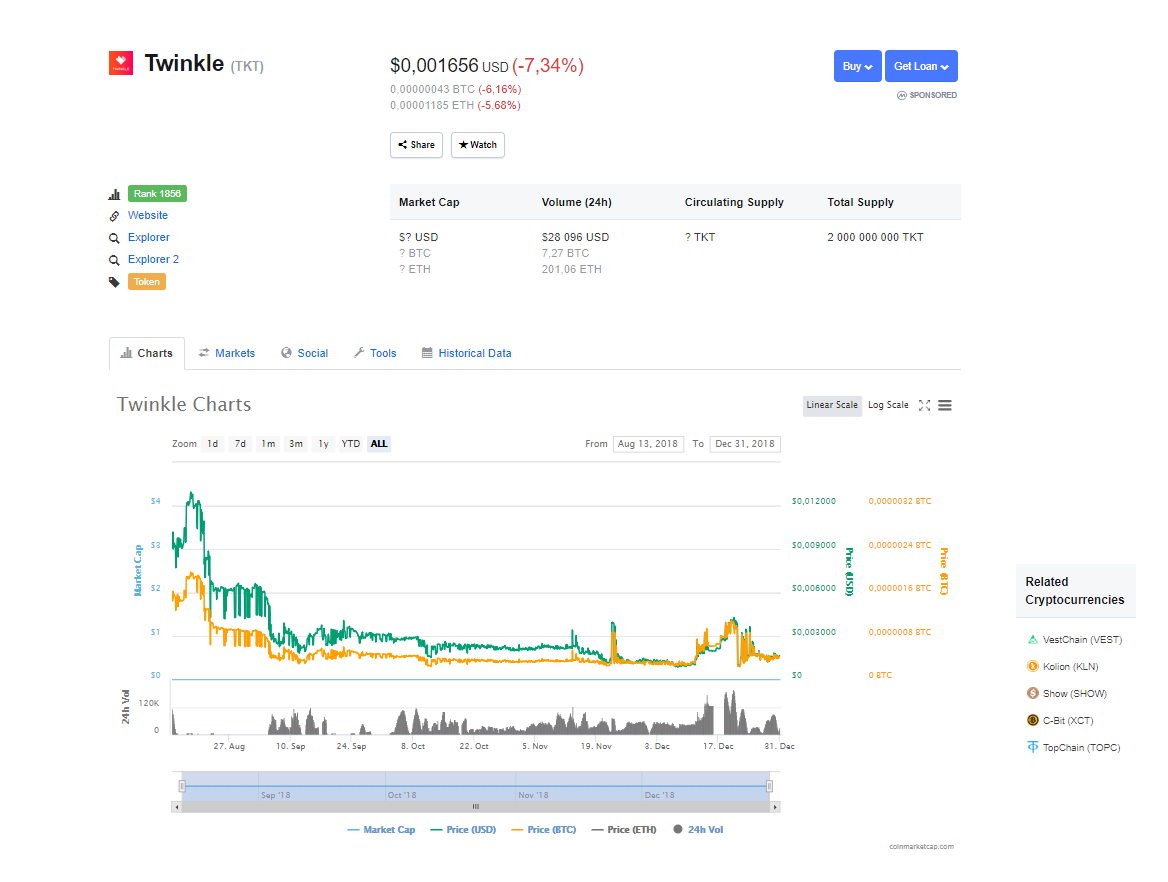Click the coinmarketcap.com chart credit
The width and height of the screenshot is (1168, 882).
pyautogui.click(x=921, y=847)
